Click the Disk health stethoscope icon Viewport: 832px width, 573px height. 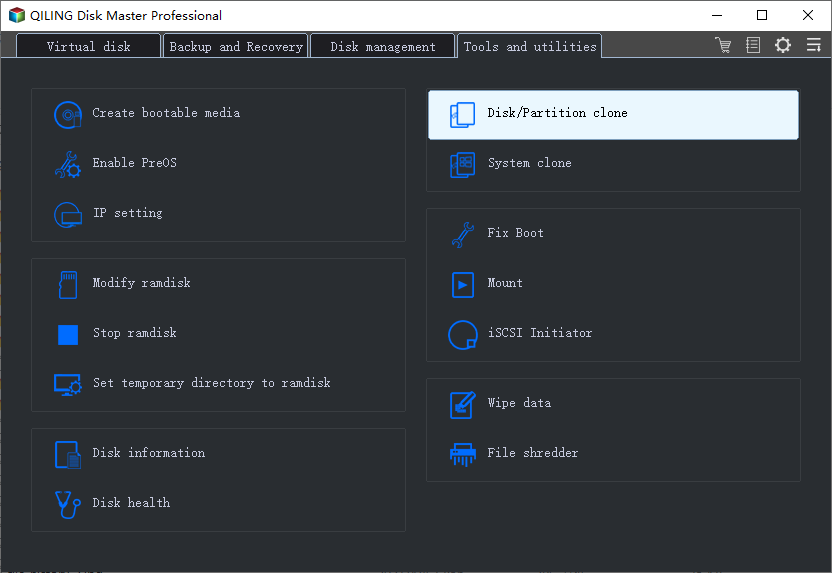click(68, 505)
